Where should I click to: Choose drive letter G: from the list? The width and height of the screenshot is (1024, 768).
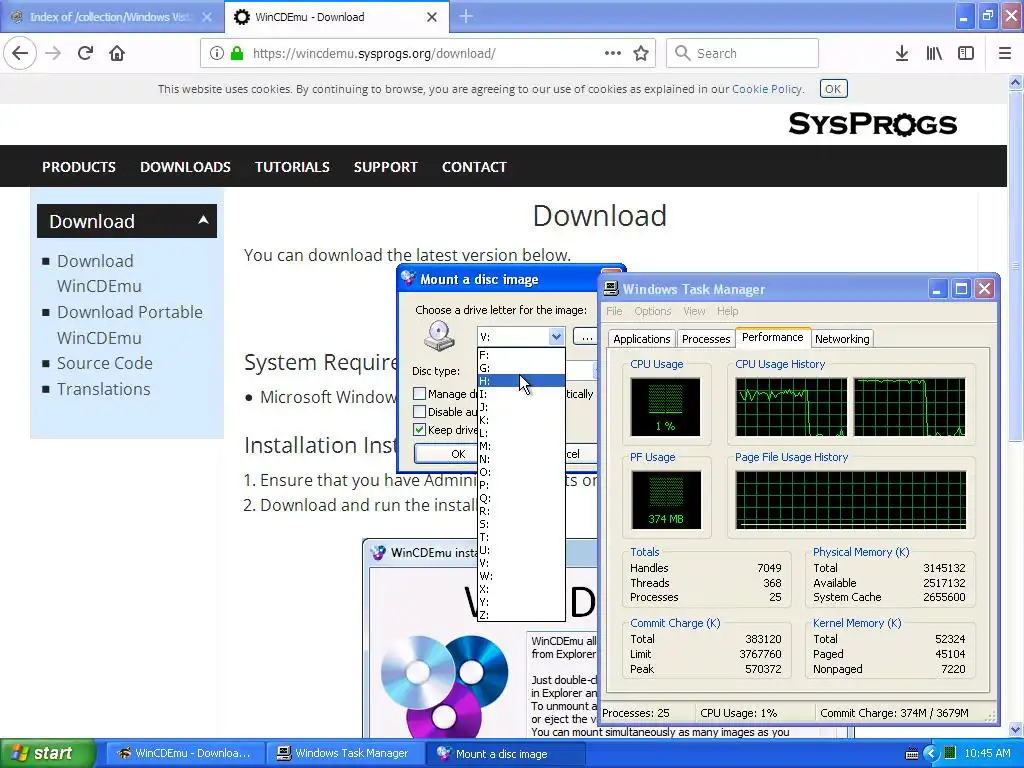coord(521,368)
